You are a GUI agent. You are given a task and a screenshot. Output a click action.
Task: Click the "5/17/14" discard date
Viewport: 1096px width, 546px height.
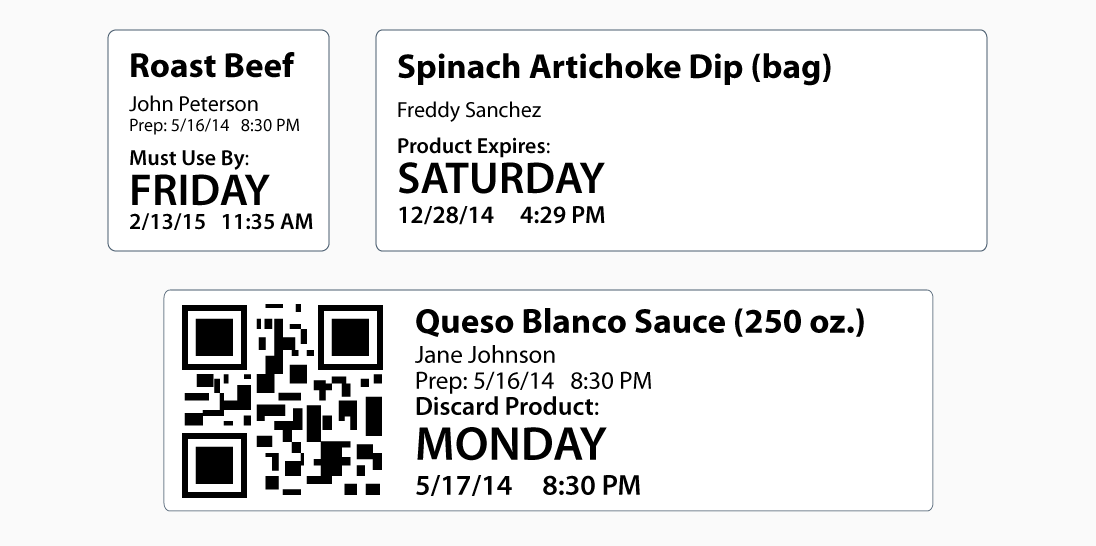463,486
